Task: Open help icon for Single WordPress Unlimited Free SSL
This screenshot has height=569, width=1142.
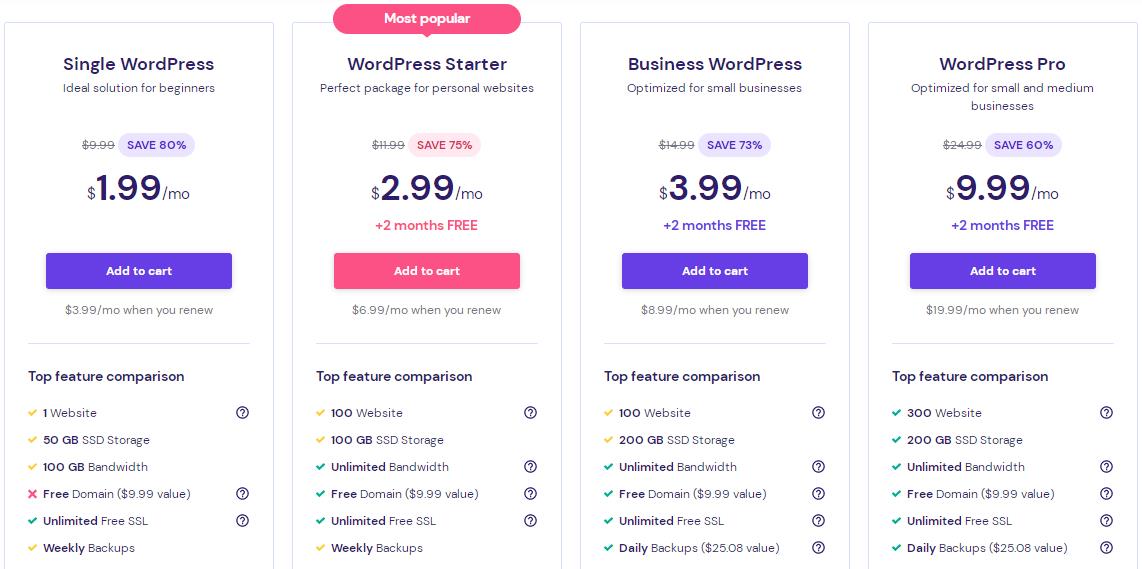Action: point(242,521)
